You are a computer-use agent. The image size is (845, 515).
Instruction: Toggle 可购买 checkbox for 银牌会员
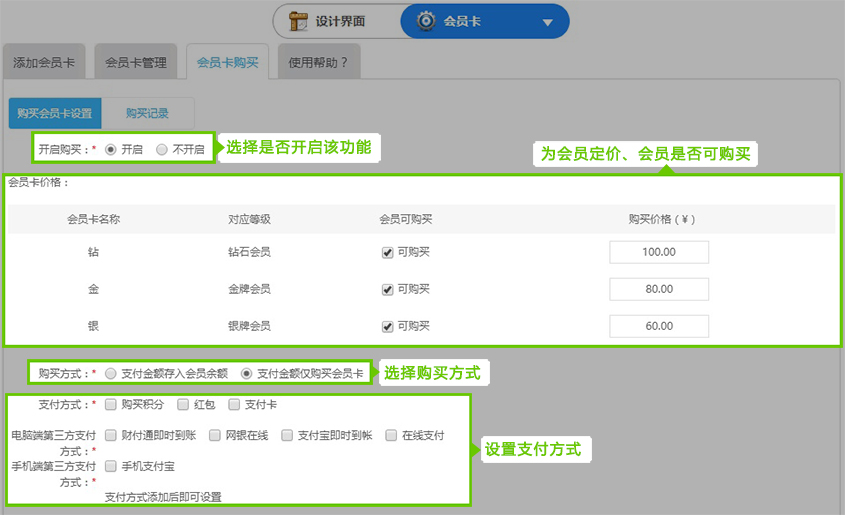pos(387,326)
